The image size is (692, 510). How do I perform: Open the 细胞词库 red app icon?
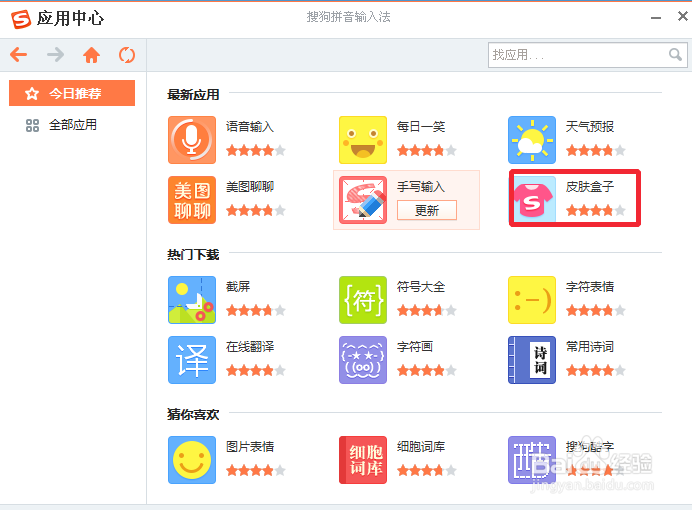pyautogui.click(x=363, y=460)
